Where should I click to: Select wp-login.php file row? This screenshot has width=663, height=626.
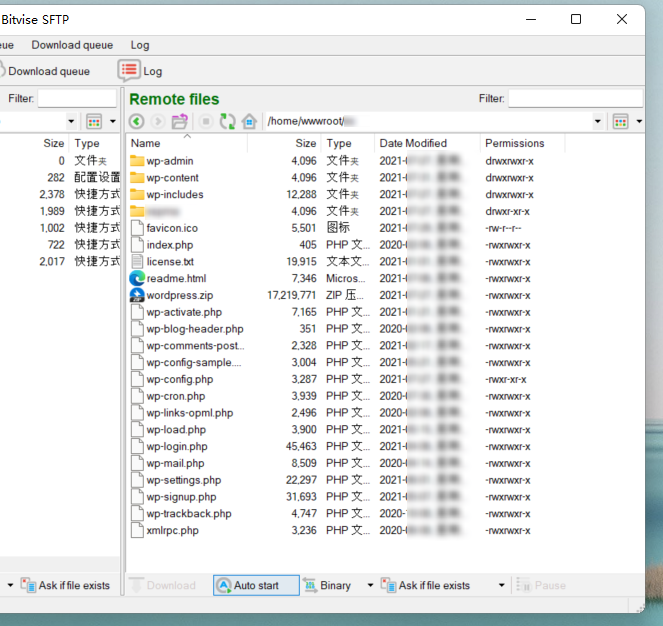click(345, 447)
